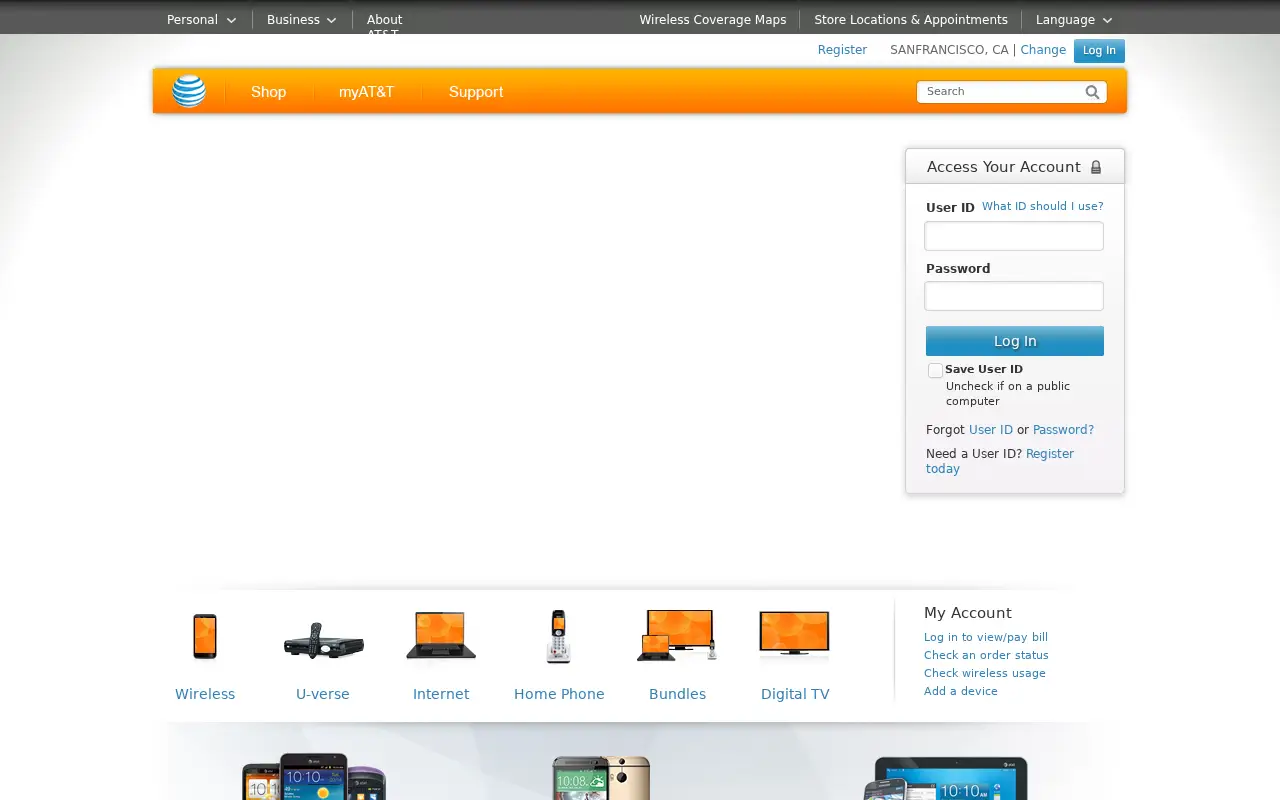This screenshot has width=1280, height=800.
Task: Click the search magnifier icon
Action: click(x=1093, y=92)
